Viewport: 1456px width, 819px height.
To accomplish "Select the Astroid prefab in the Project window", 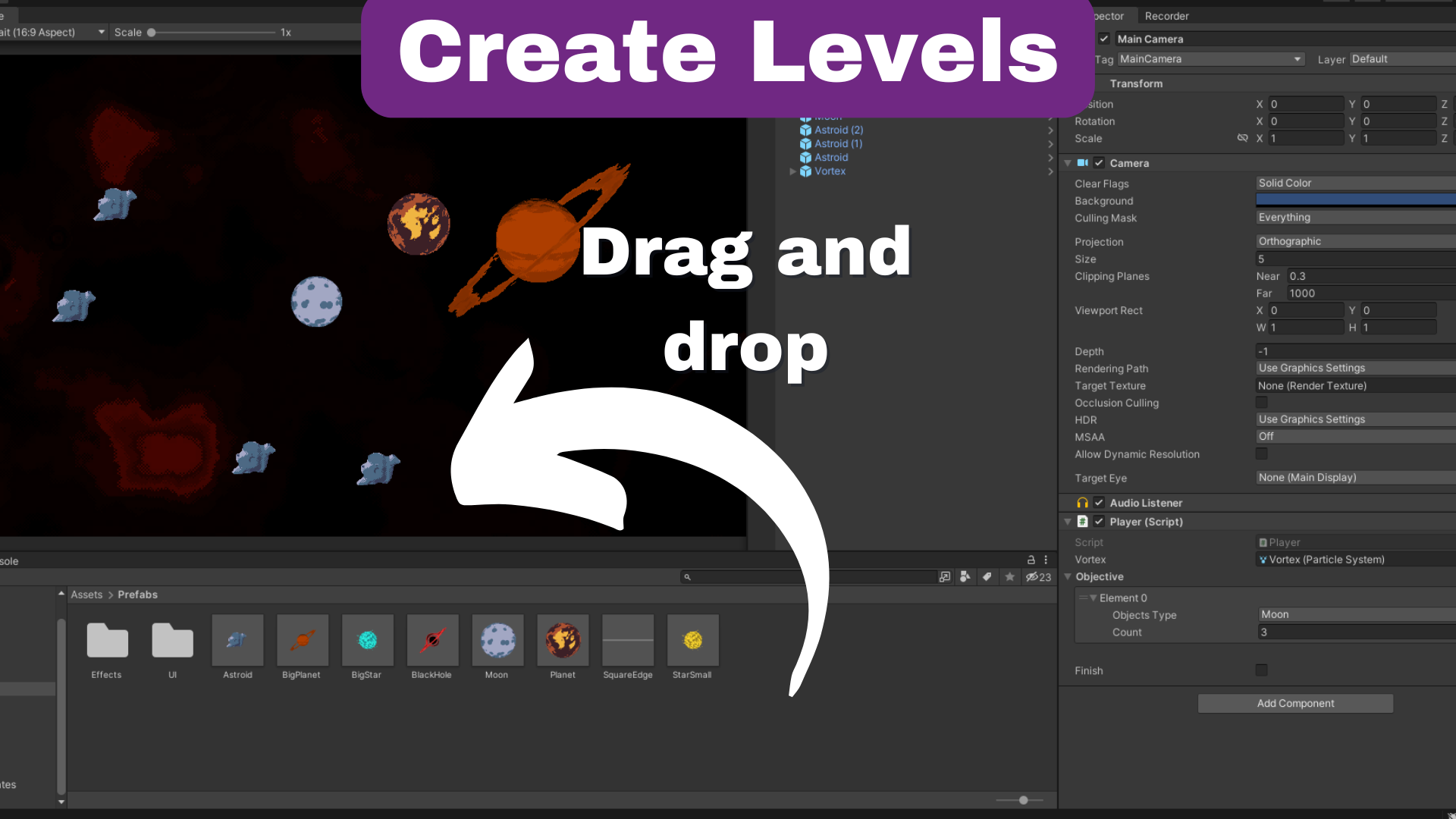I will pos(237,641).
